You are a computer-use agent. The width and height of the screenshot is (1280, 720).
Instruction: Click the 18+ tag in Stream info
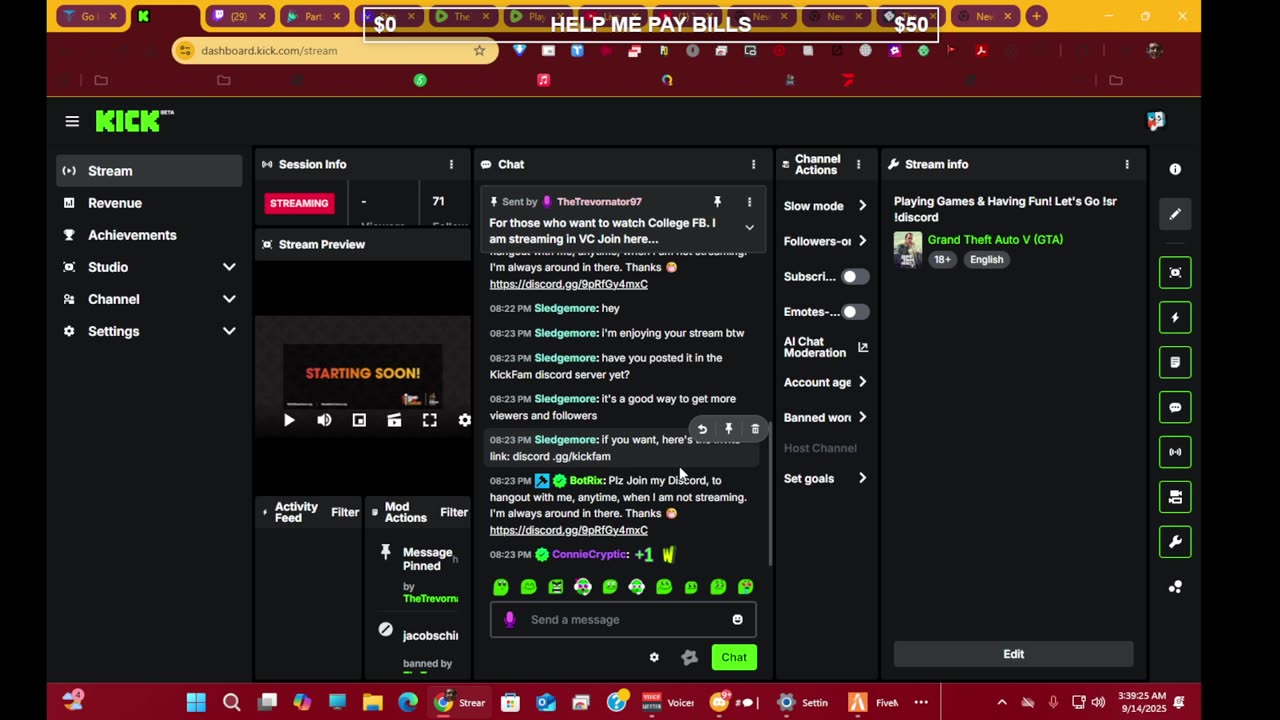[x=942, y=259]
